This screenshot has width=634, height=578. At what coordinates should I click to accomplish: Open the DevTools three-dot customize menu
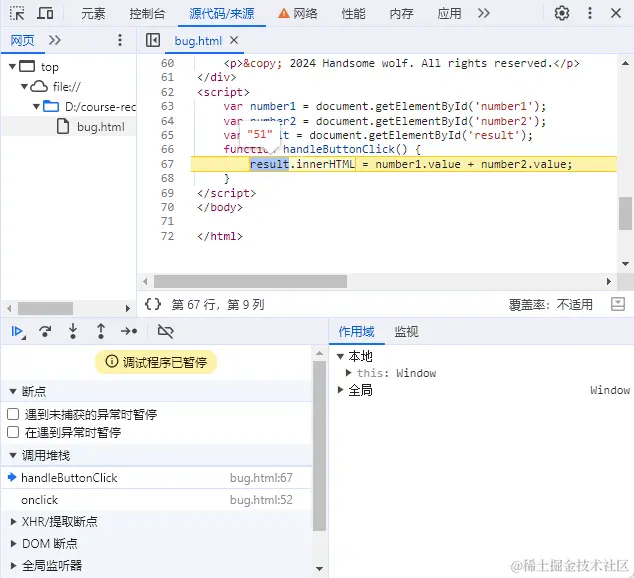coord(590,13)
